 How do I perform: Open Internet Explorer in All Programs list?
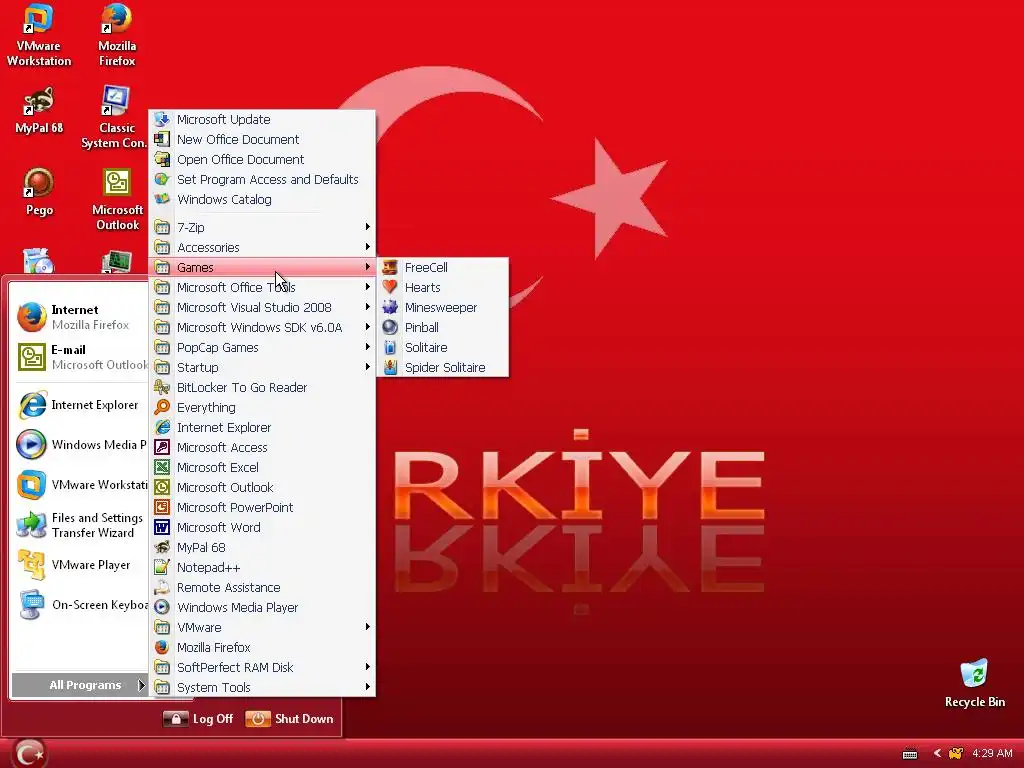[x=262, y=428]
